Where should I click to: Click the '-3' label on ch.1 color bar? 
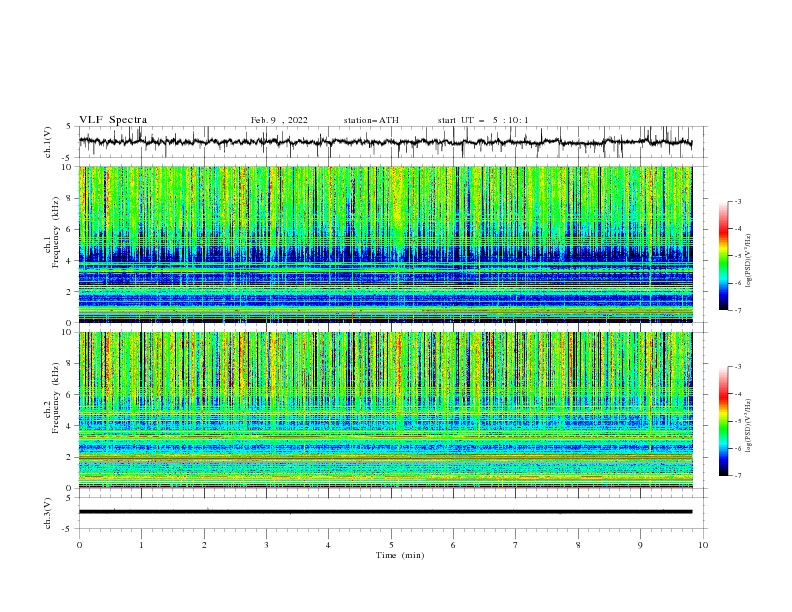point(737,201)
